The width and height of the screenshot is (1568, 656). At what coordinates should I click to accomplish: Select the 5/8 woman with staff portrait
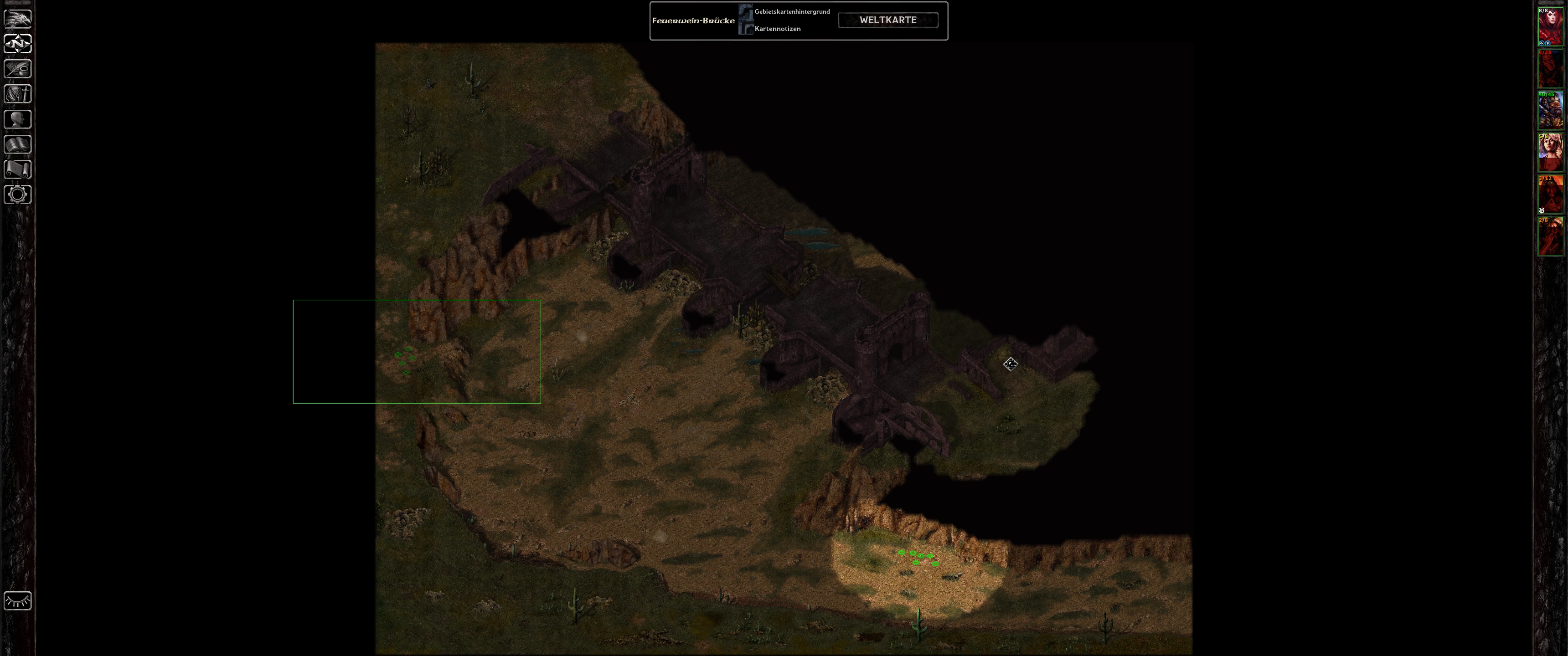1550,153
